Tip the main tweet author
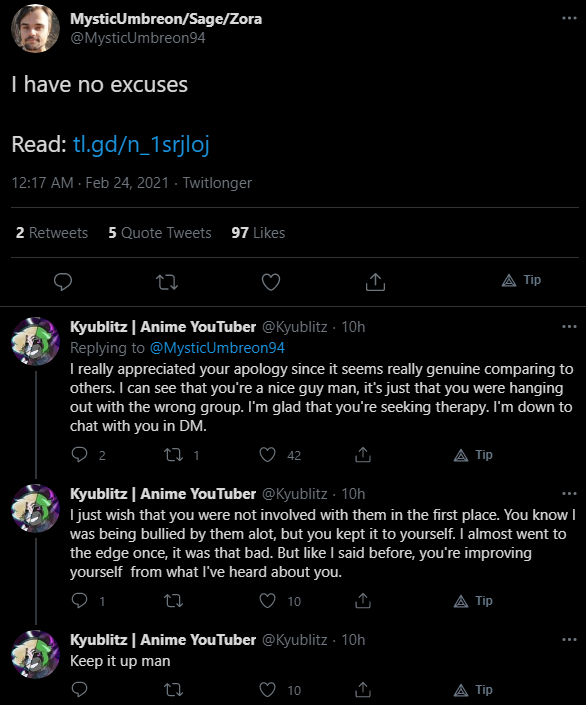586x705 pixels. [x=521, y=280]
